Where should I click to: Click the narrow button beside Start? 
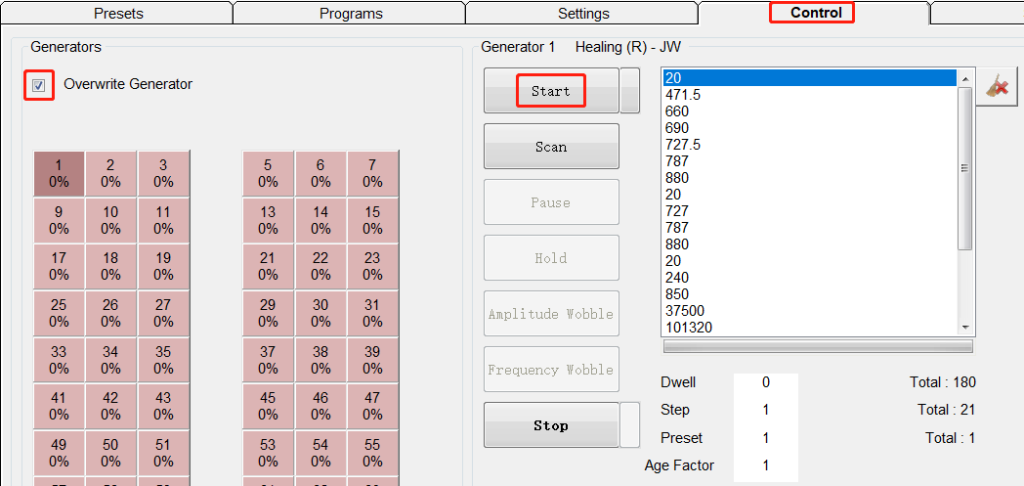(629, 91)
